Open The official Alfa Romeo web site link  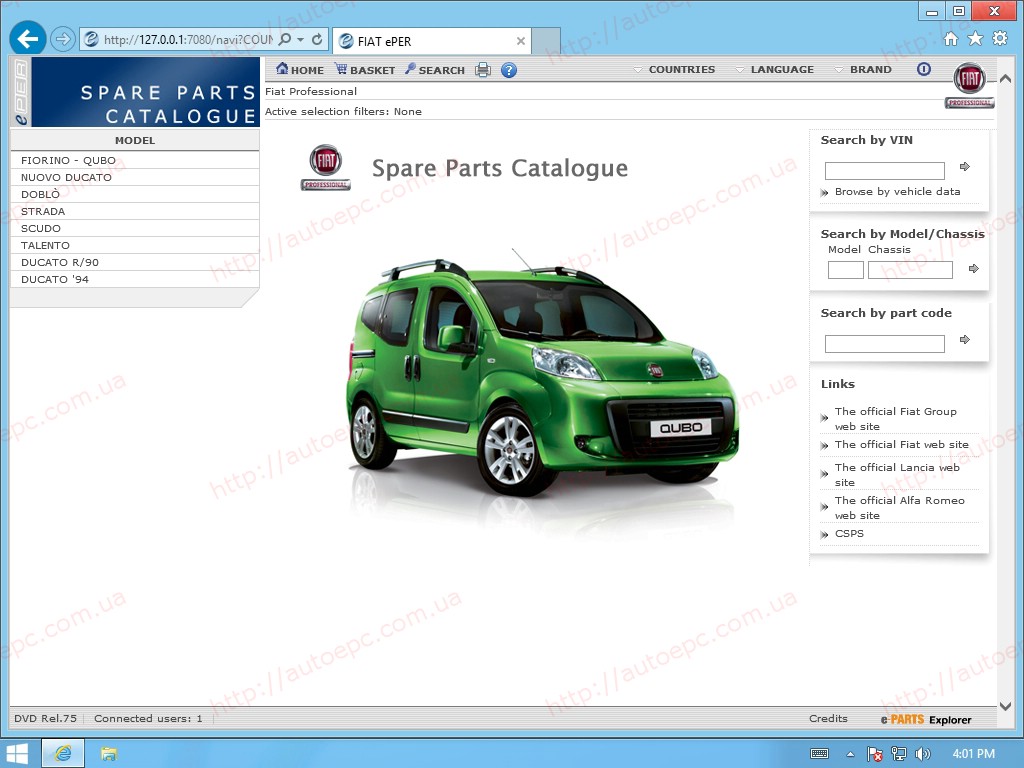(x=899, y=507)
